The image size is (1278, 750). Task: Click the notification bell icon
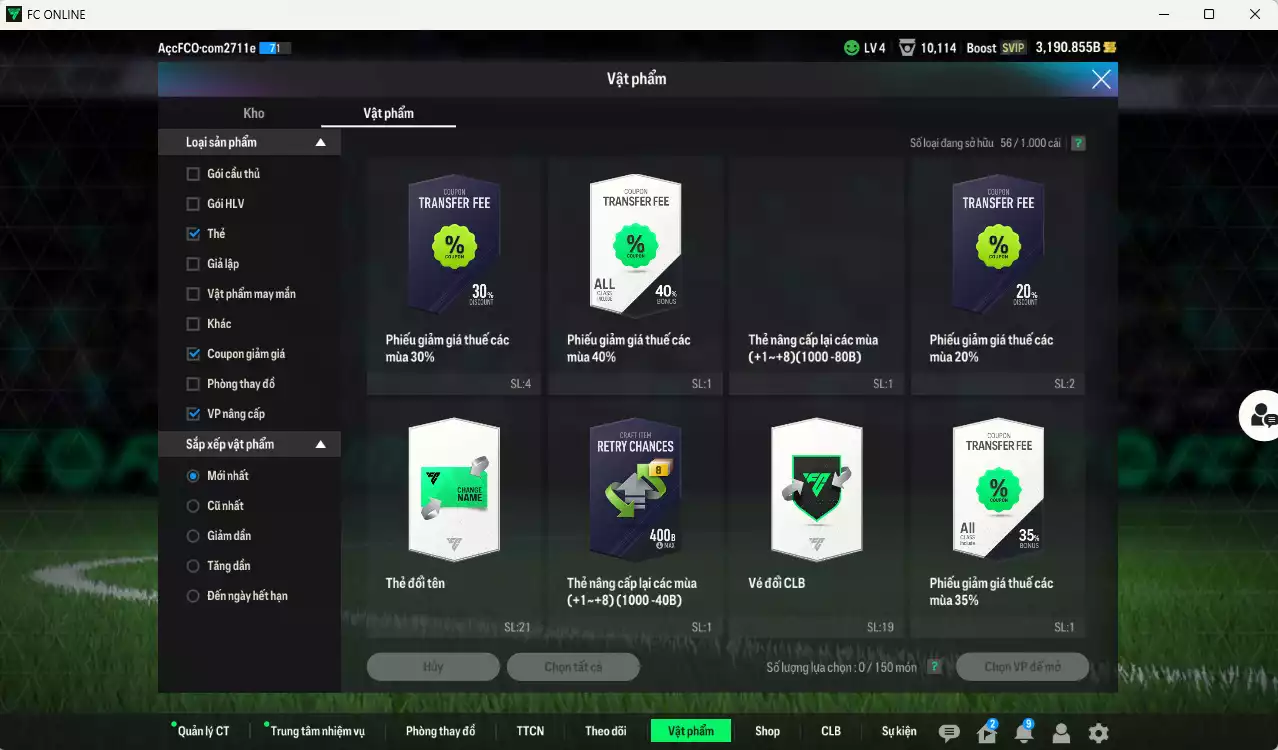pyautogui.click(x=1023, y=733)
